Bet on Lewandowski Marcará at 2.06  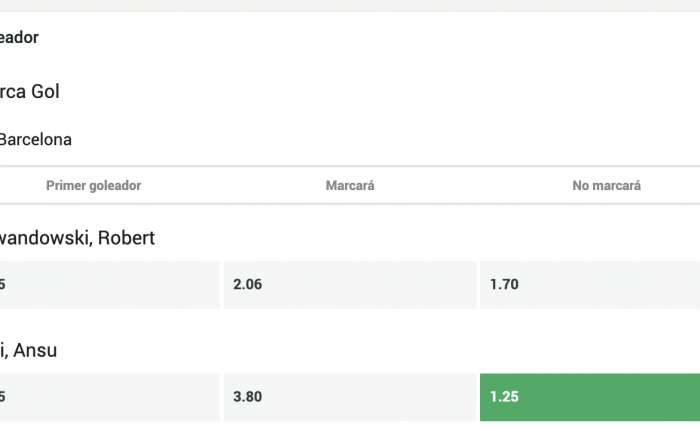[x=350, y=285]
